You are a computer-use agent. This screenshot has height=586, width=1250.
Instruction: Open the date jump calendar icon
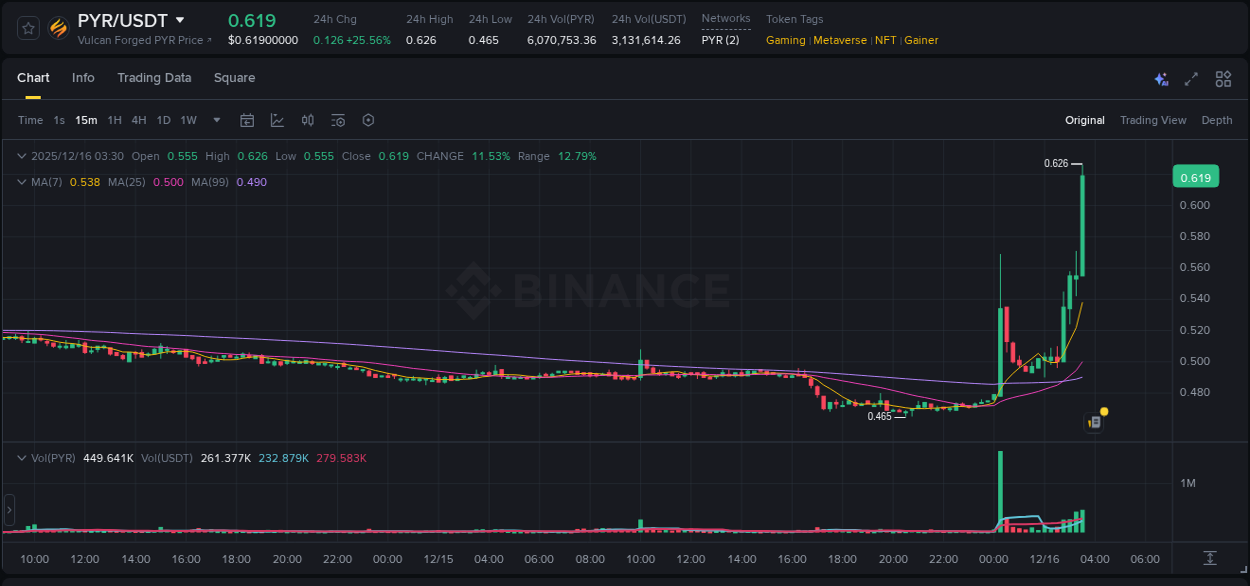point(247,120)
